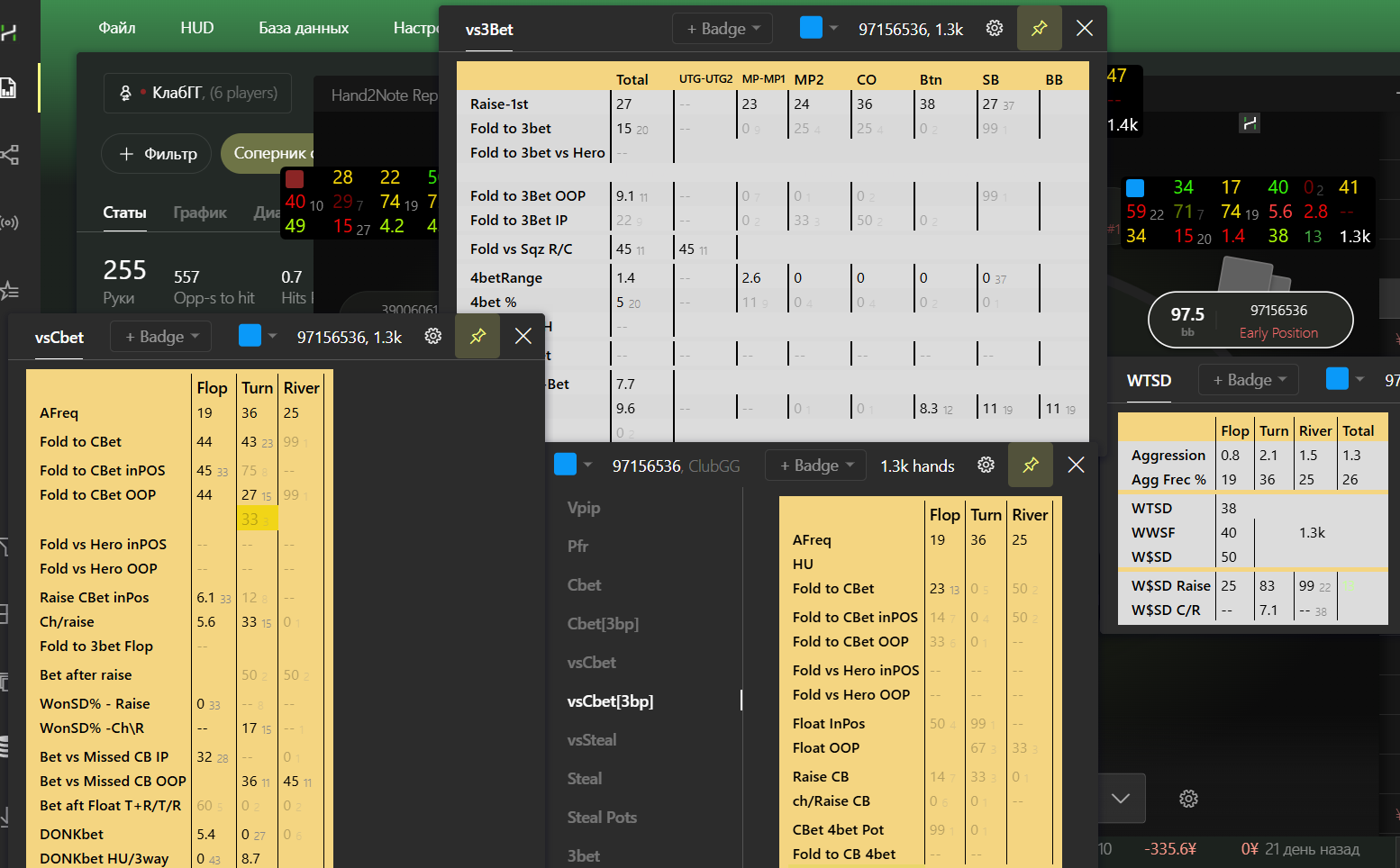Screen dimensions: 1400x868
Task: Expand color arrow in vsCbet popup
Action: [x=273, y=336]
